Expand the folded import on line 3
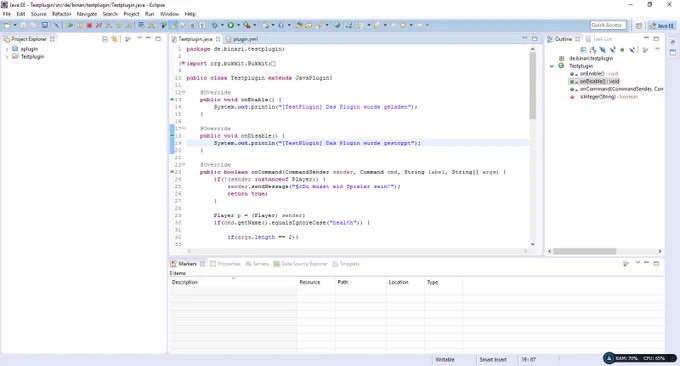This screenshot has height=366, width=680. (x=183, y=63)
